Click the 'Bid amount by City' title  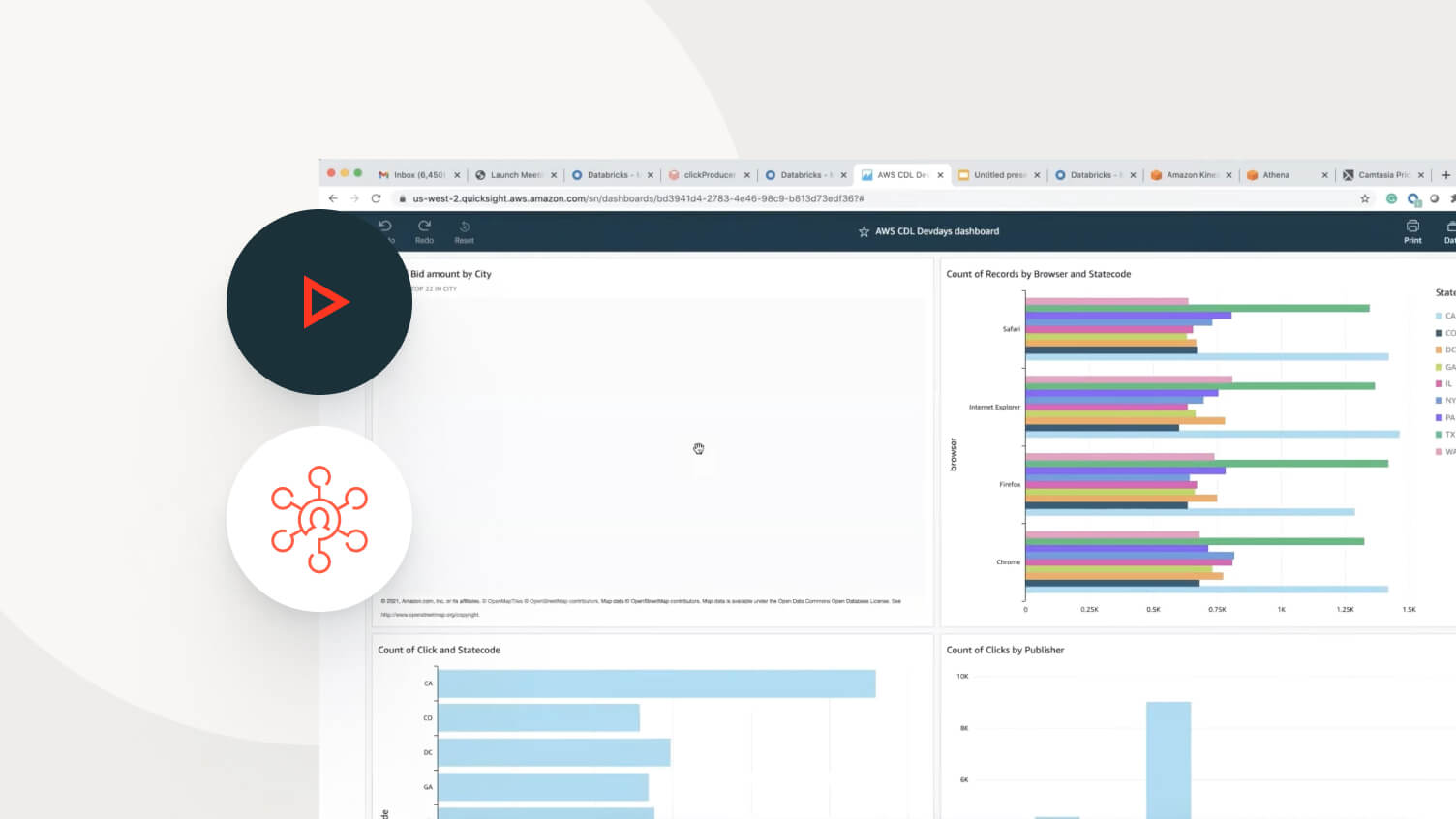coord(451,274)
